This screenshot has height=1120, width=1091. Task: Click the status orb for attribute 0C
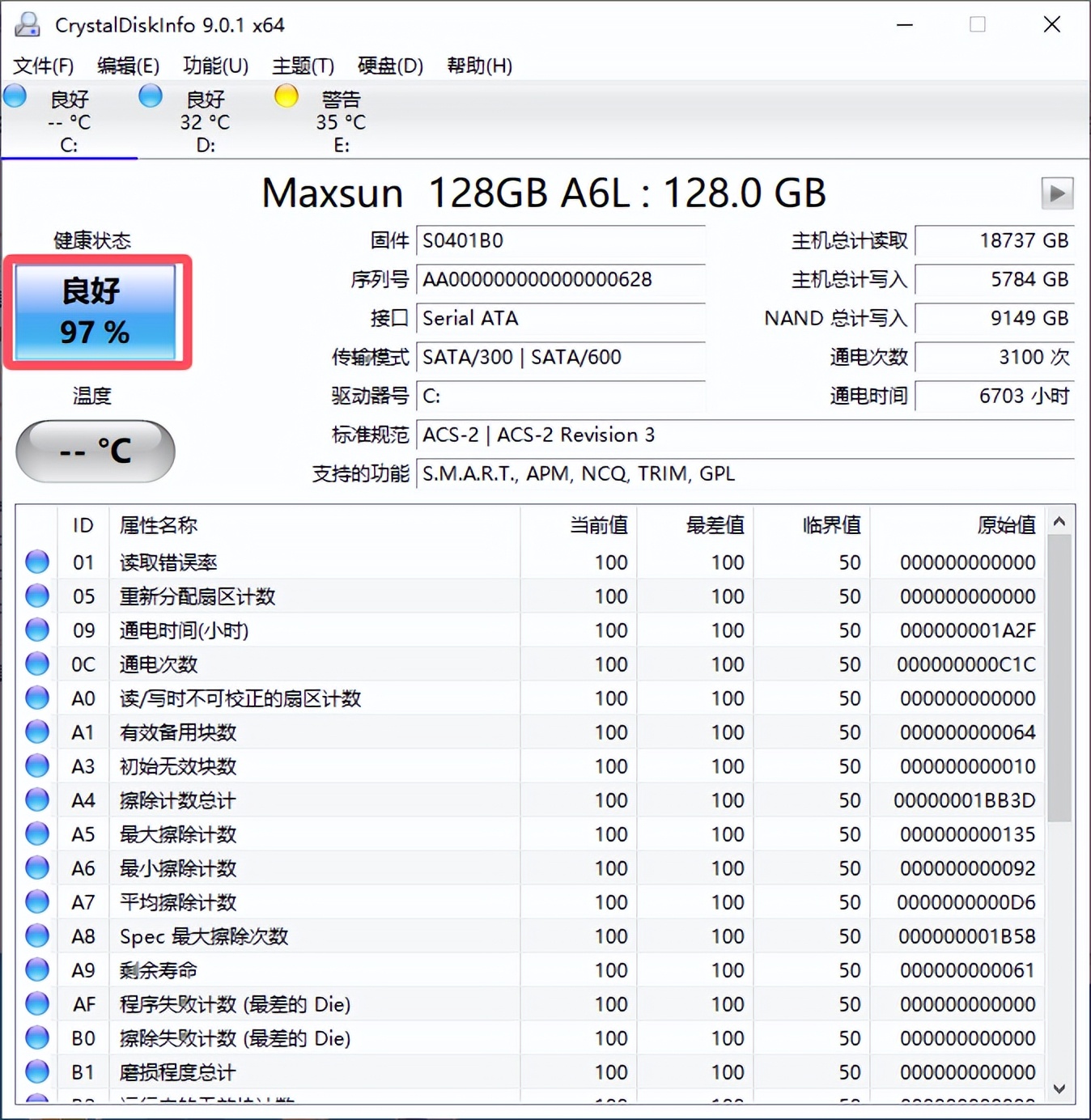[37, 664]
